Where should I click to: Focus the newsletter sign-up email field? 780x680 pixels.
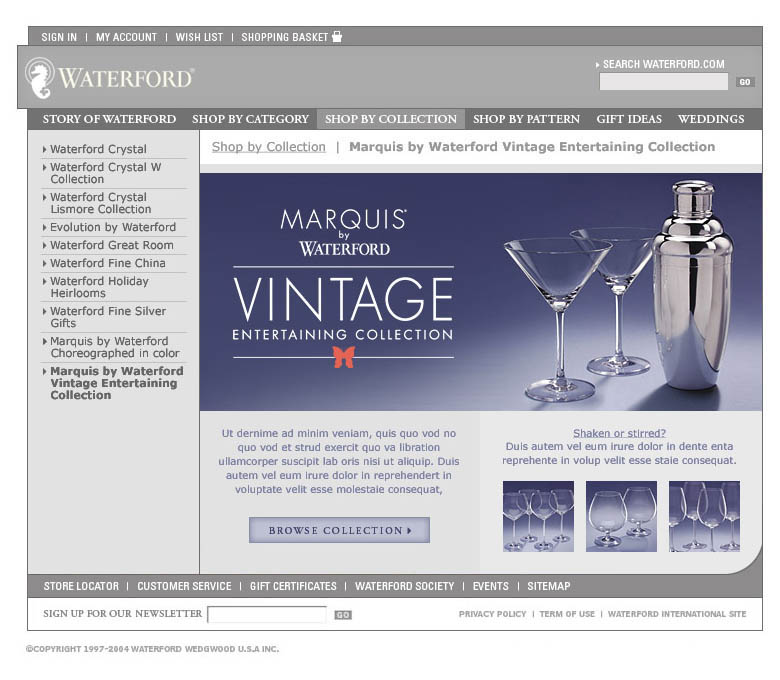click(x=267, y=614)
